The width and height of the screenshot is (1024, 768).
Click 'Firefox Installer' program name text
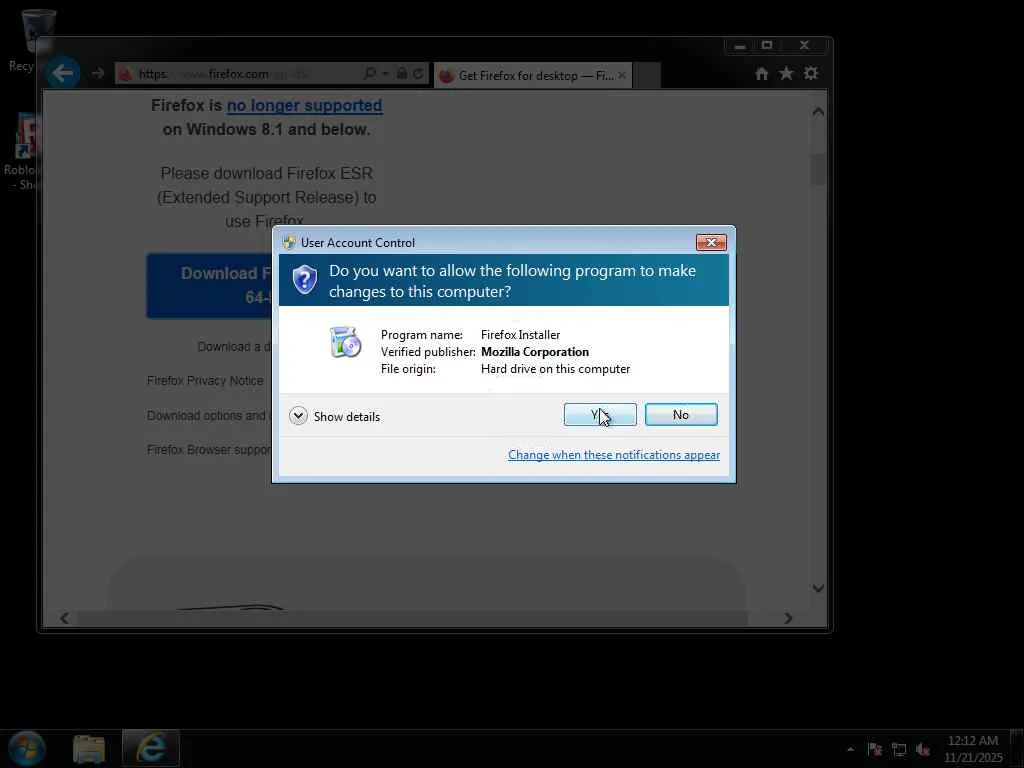coord(520,335)
